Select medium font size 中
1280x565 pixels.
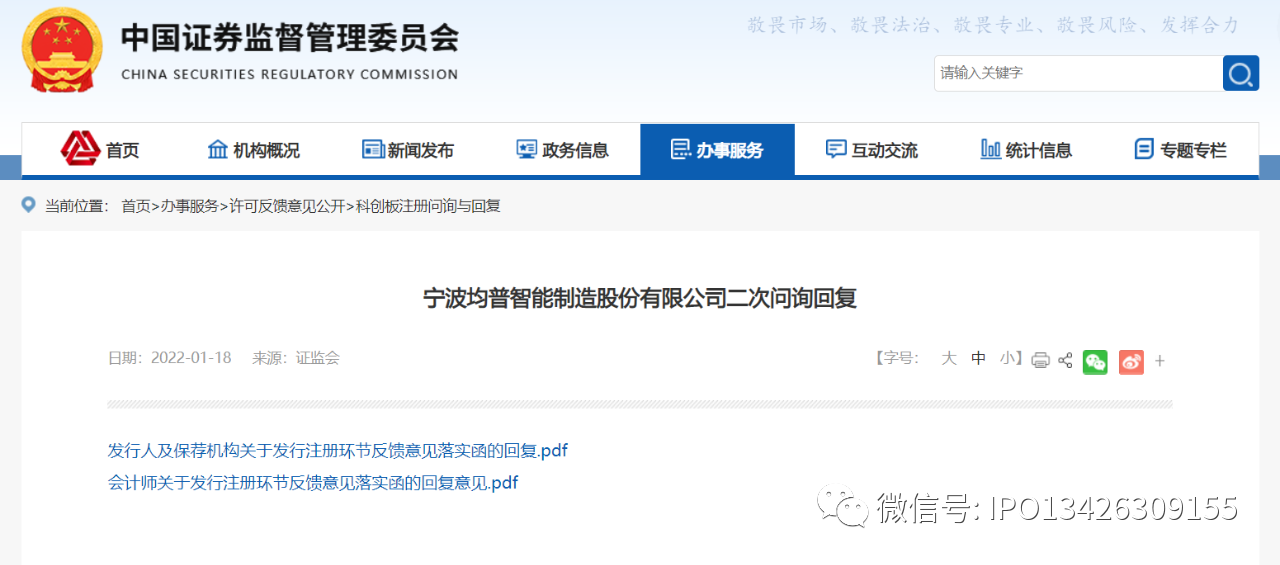tap(978, 358)
